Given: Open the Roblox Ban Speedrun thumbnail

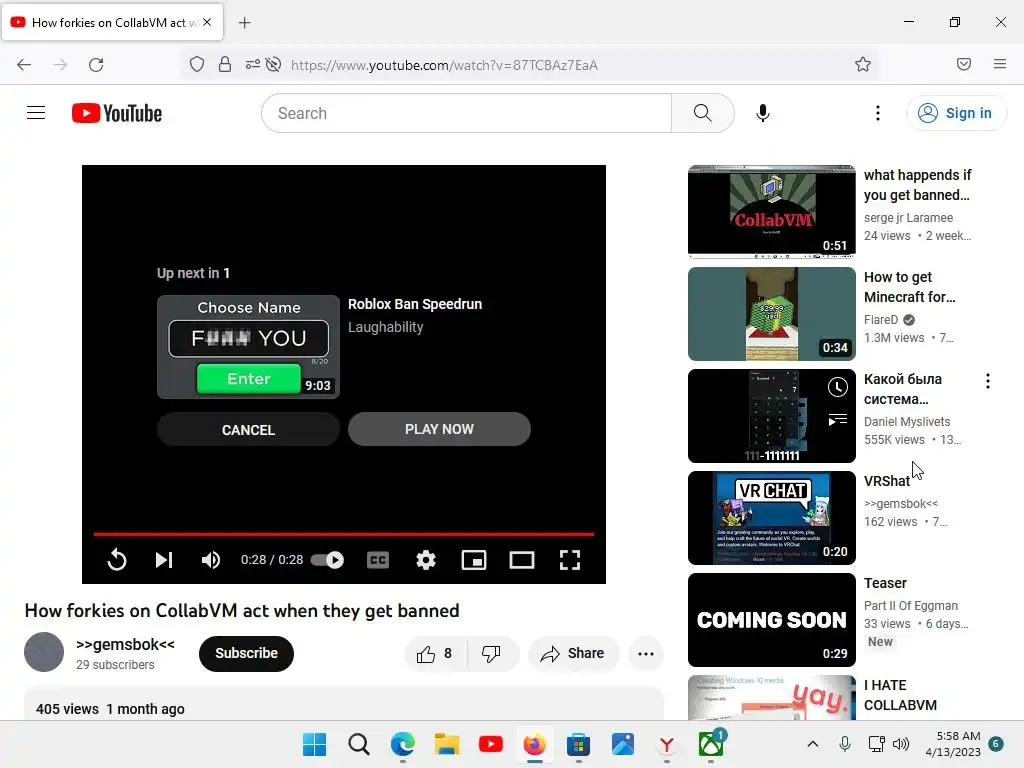Looking at the screenshot, I should tap(248, 347).
